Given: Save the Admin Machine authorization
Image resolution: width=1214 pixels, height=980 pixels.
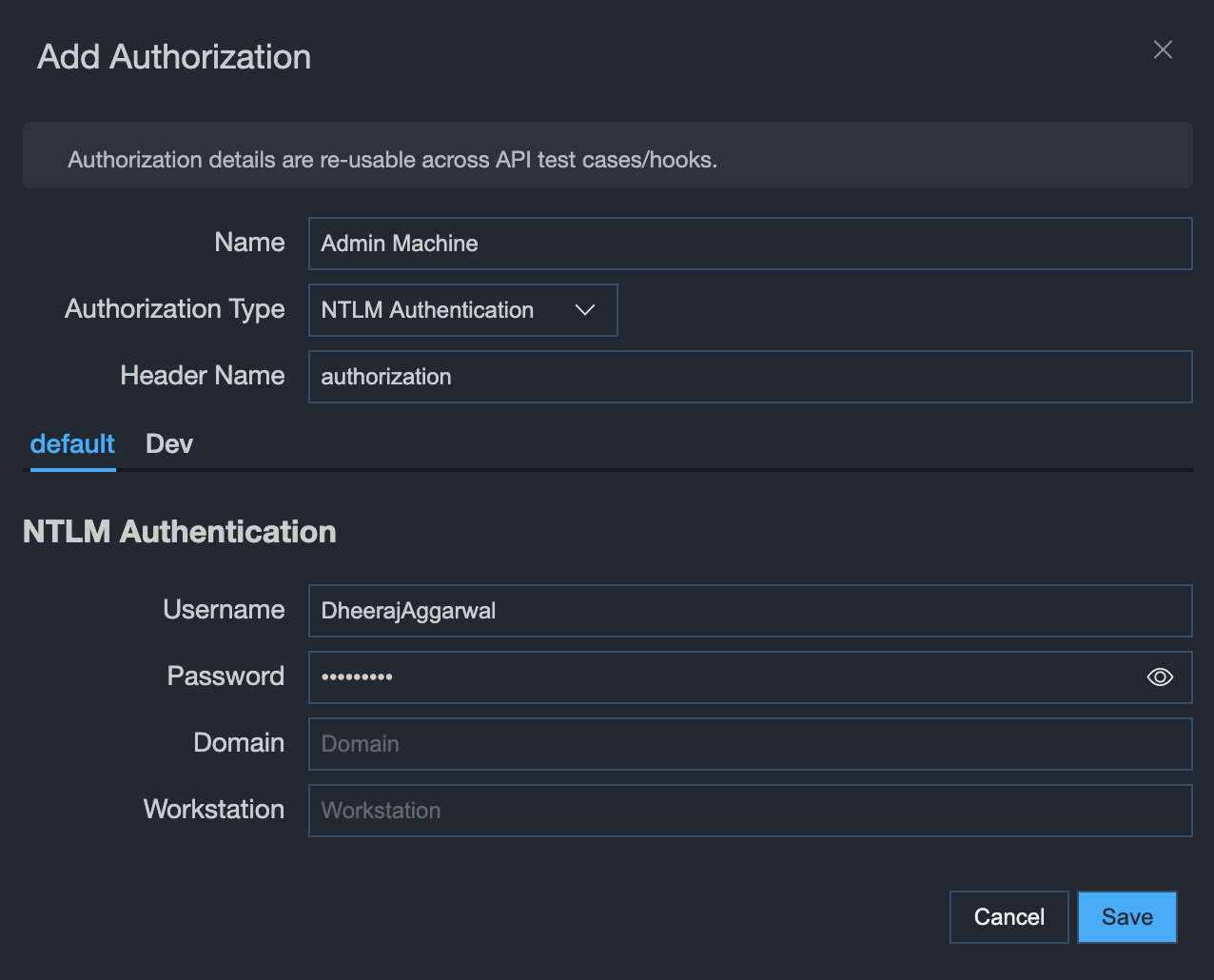Looking at the screenshot, I should pos(1126,916).
